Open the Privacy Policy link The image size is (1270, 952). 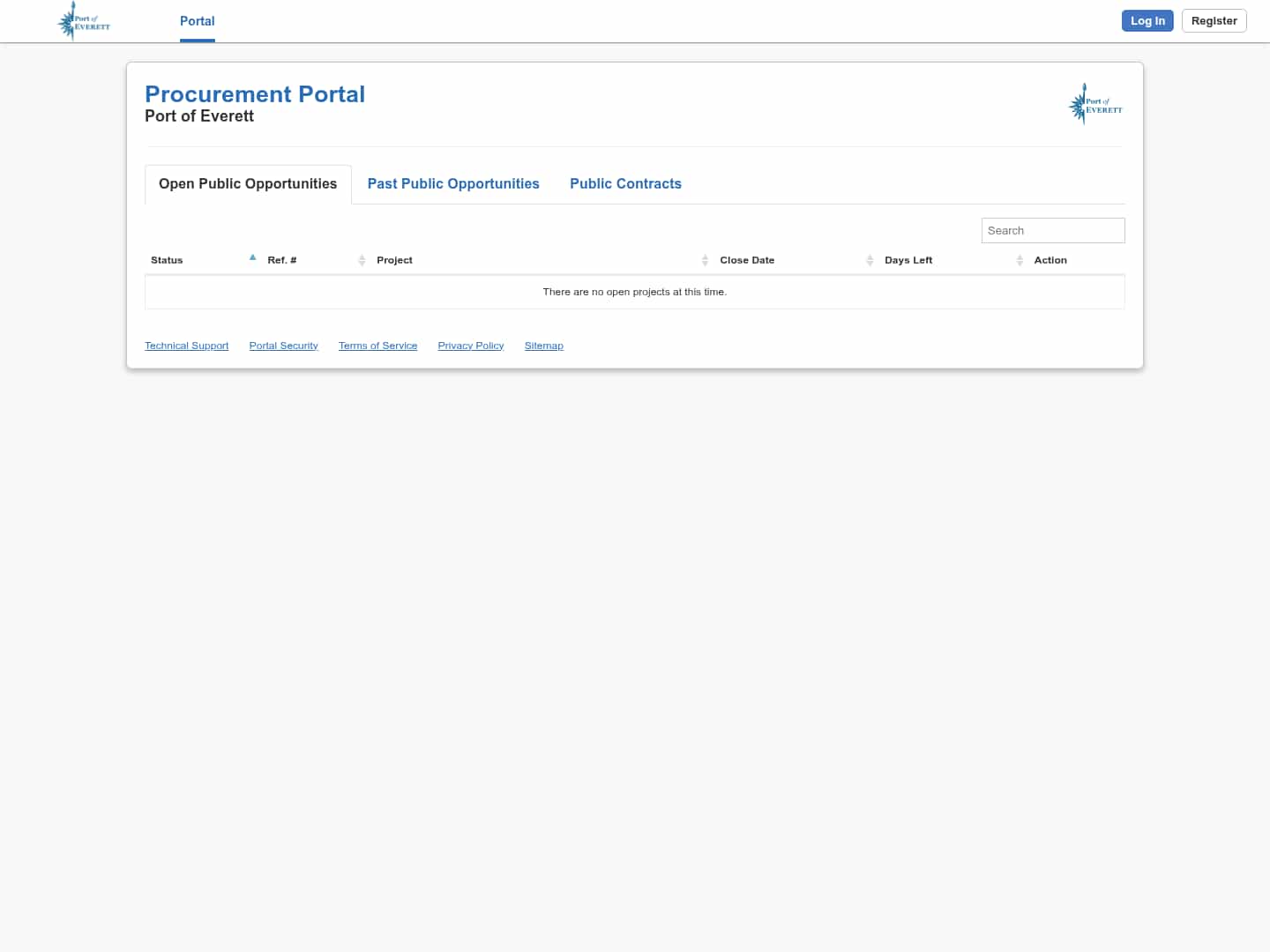(470, 345)
